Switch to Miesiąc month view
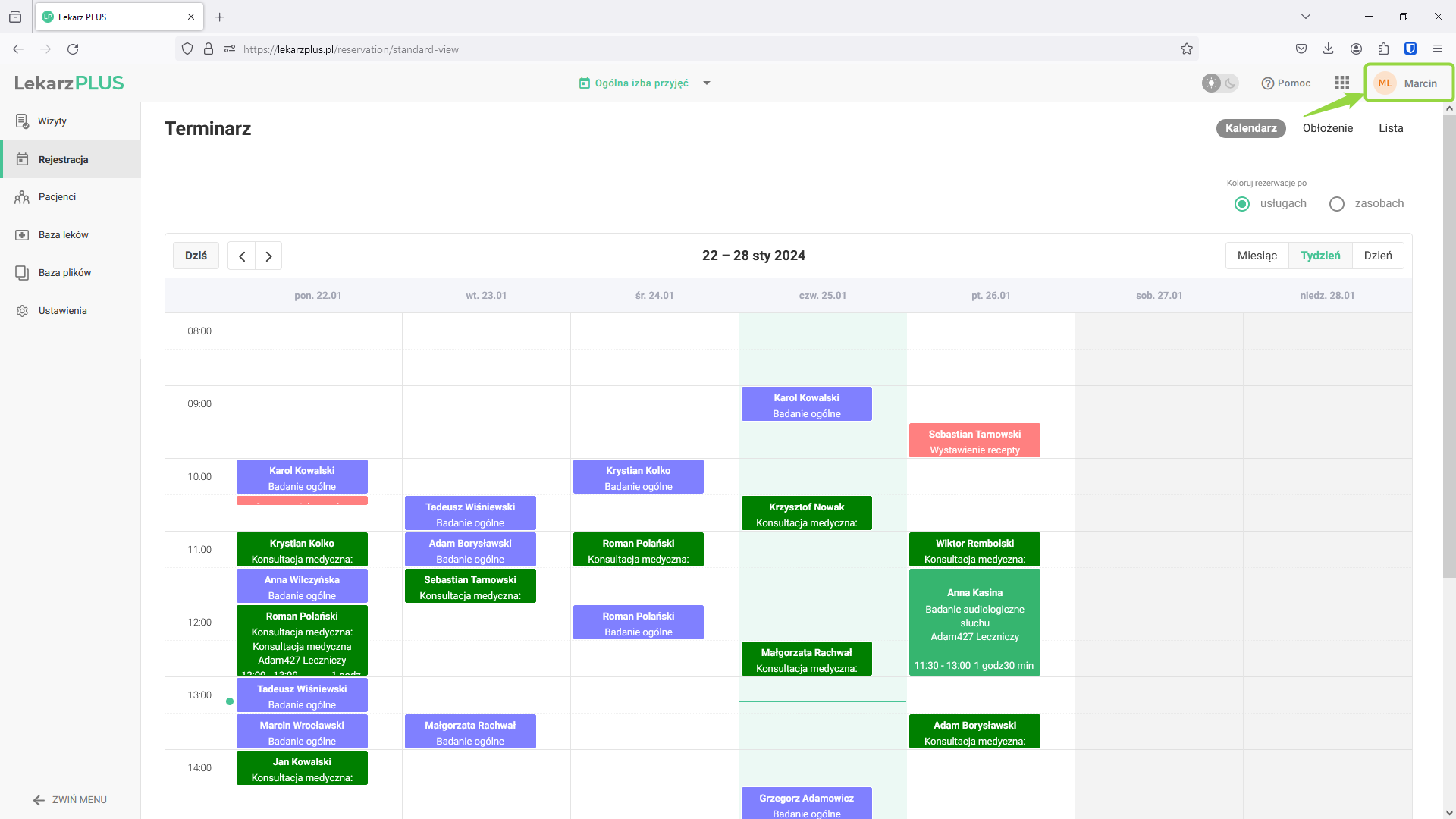Screen dimensions: 1456x819 [1257, 256]
